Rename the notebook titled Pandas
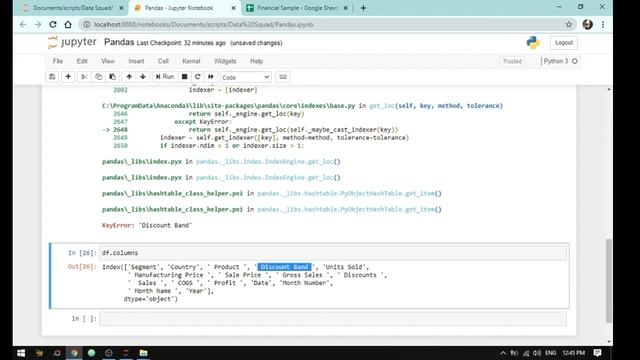Image resolution: width=640 pixels, height=360 pixels. point(119,42)
